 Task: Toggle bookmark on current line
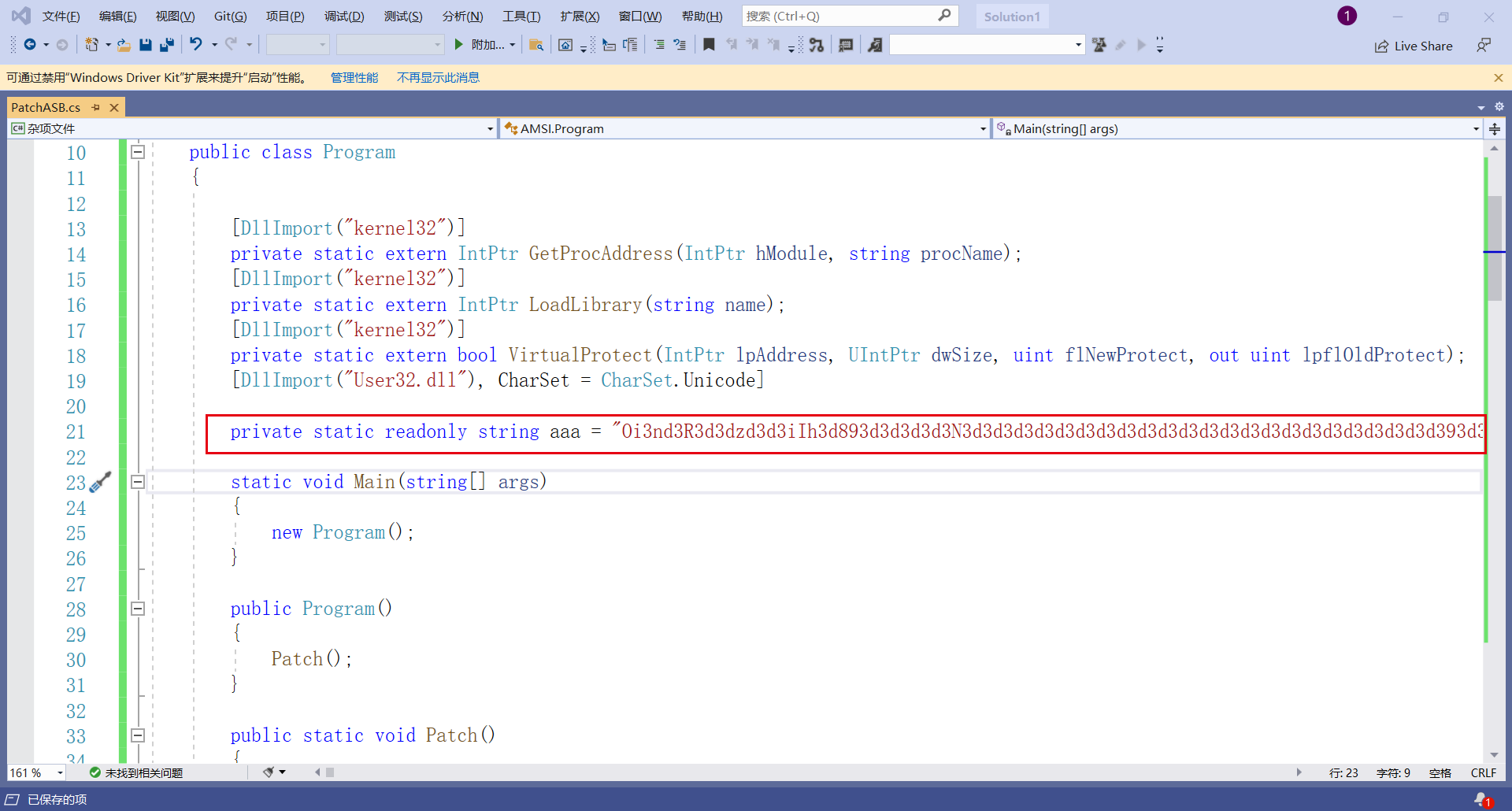(x=709, y=45)
